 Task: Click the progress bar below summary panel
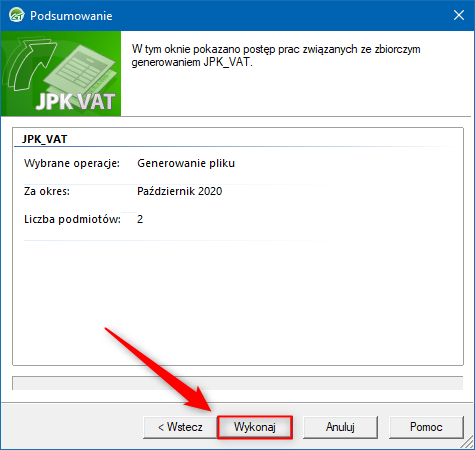238,383
